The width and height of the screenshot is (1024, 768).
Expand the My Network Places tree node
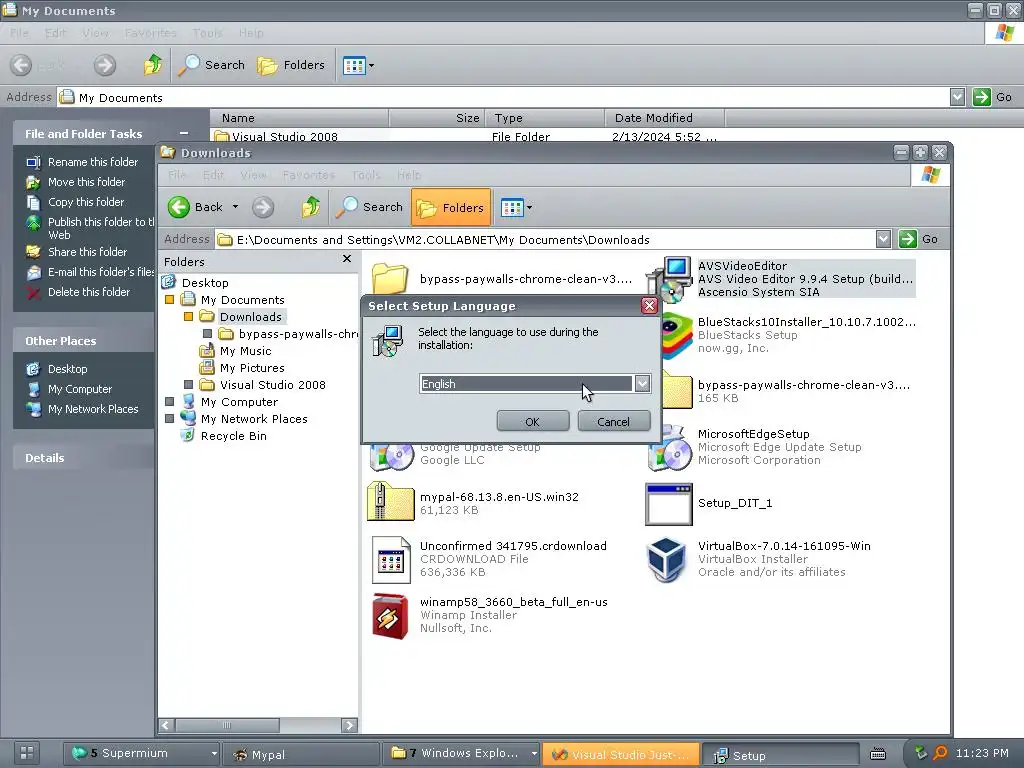pyautogui.click(x=170, y=419)
